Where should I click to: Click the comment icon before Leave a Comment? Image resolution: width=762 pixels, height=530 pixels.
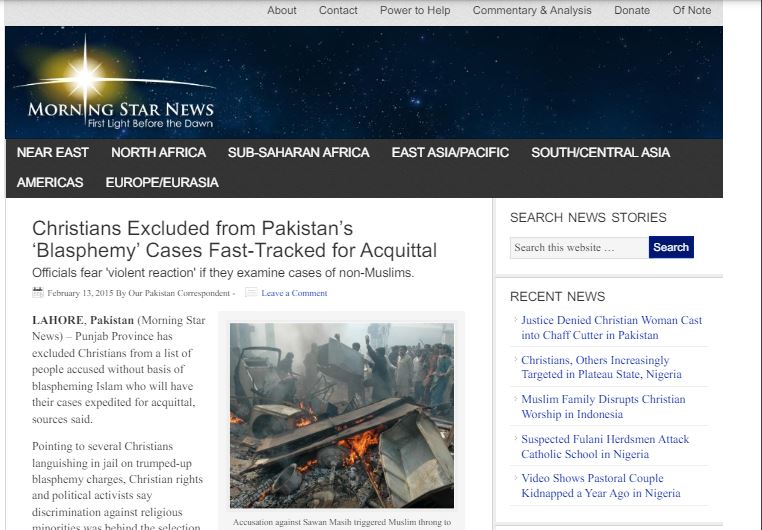pyautogui.click(x=251, y=292)
